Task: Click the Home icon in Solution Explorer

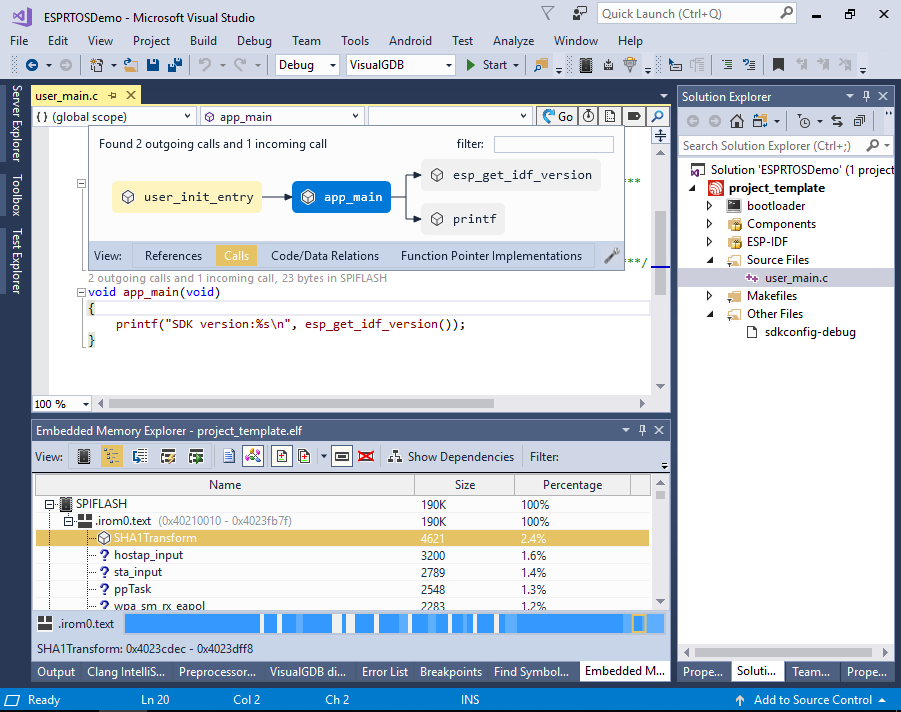Action: pos(737,121)
